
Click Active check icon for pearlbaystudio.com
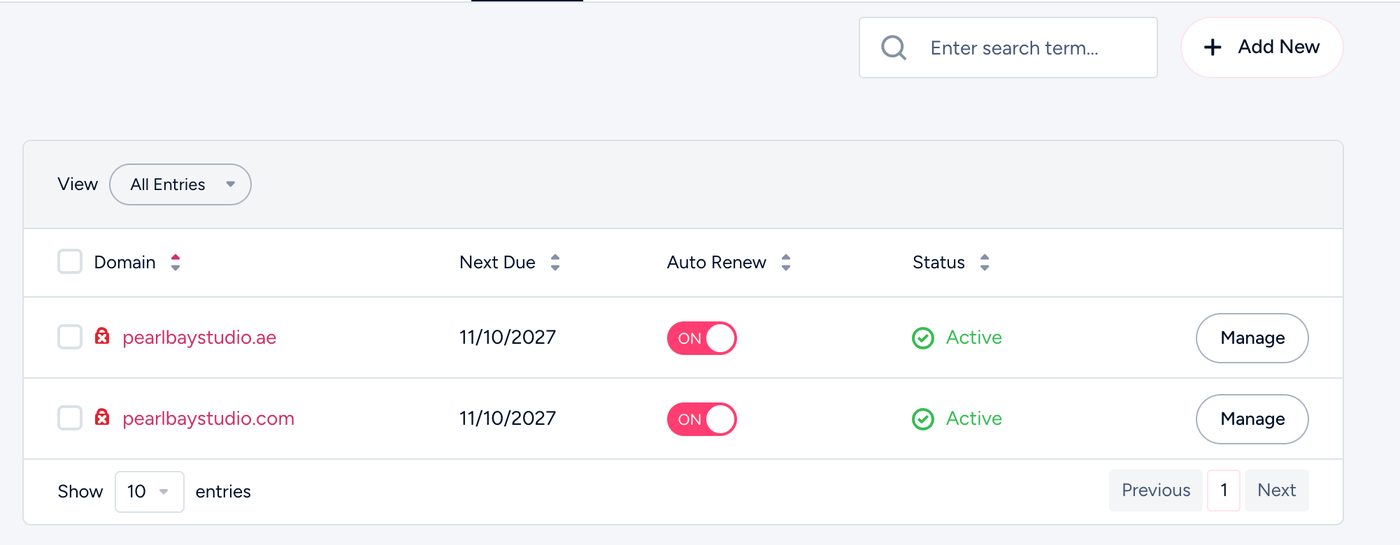[923, 419]
